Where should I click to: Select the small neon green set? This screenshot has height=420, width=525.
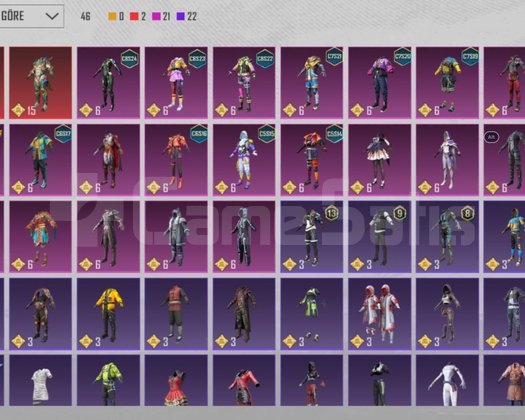point(312,314)
